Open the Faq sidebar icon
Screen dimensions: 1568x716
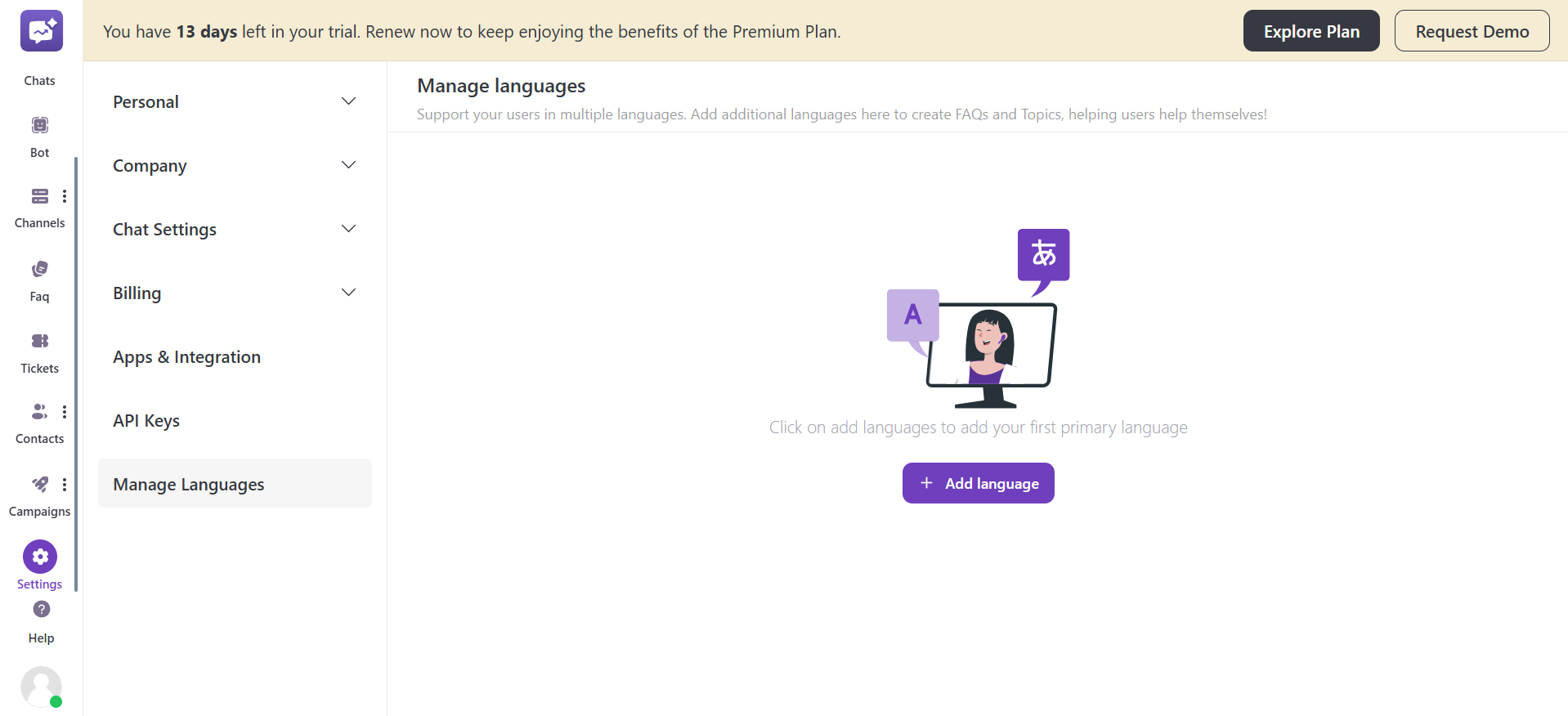[40, 269]
